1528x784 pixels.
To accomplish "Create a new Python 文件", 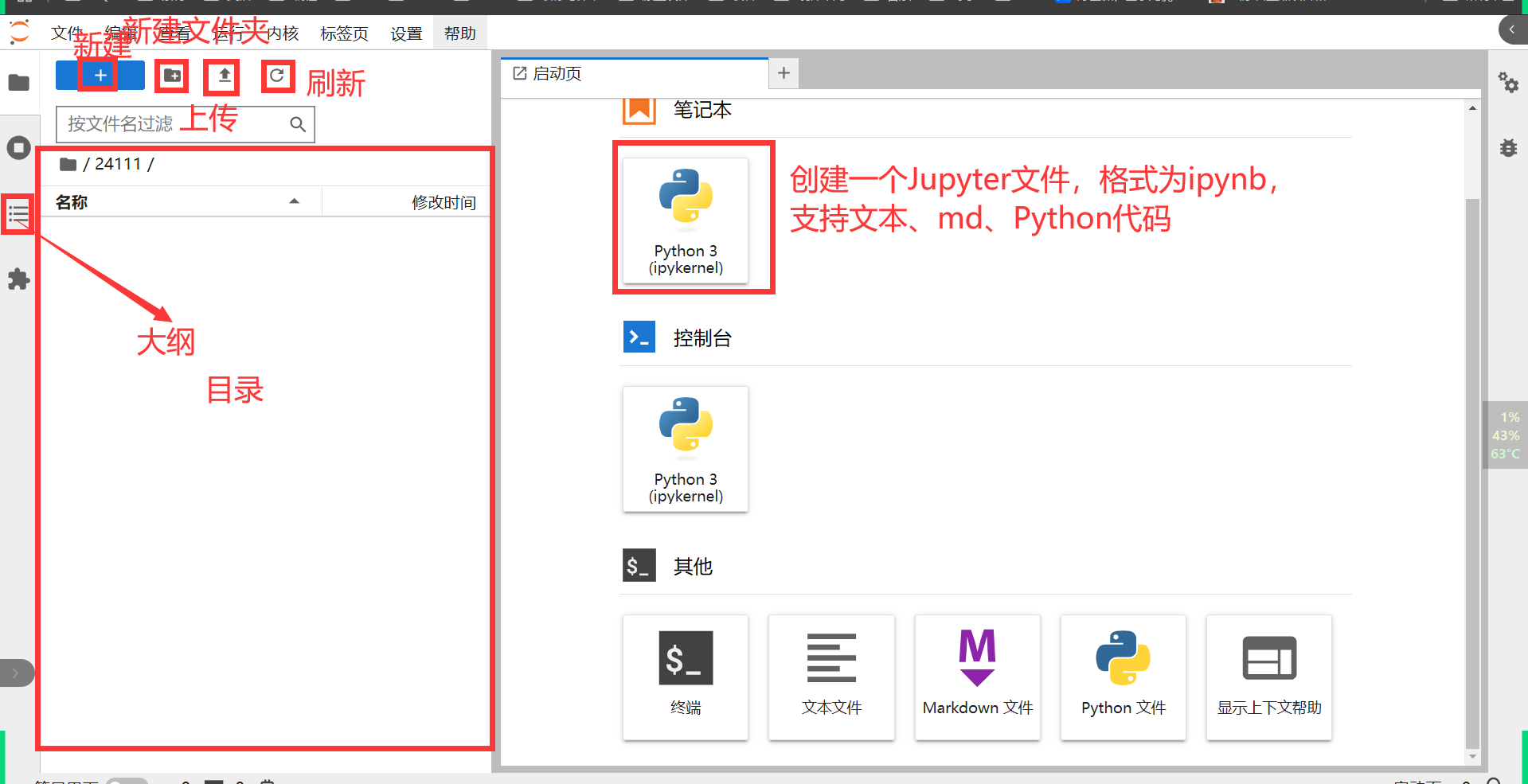I will pyautogui.click(x=1124, y=677).
